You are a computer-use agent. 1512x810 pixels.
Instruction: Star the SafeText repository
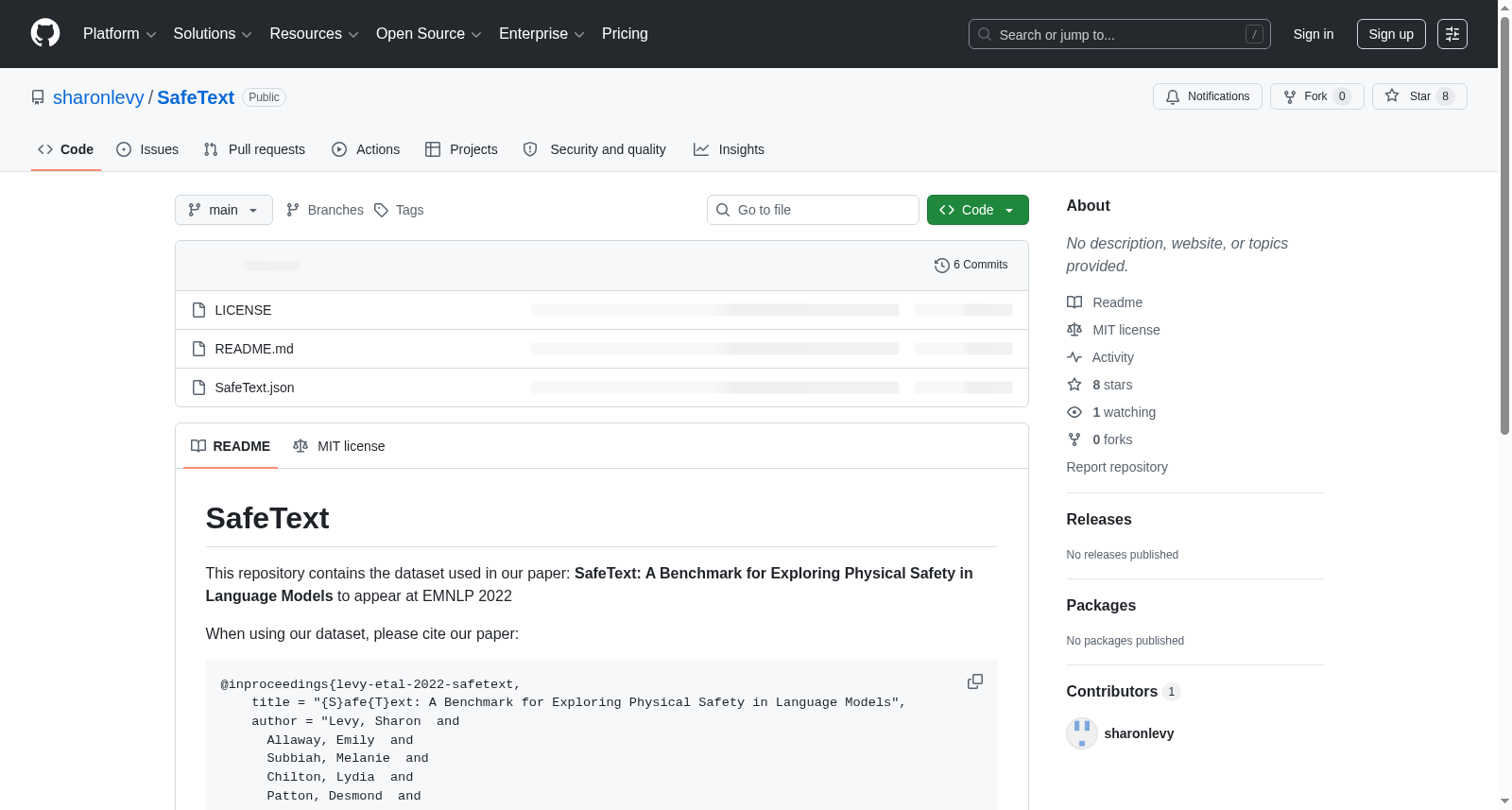tap(1419, 96)
